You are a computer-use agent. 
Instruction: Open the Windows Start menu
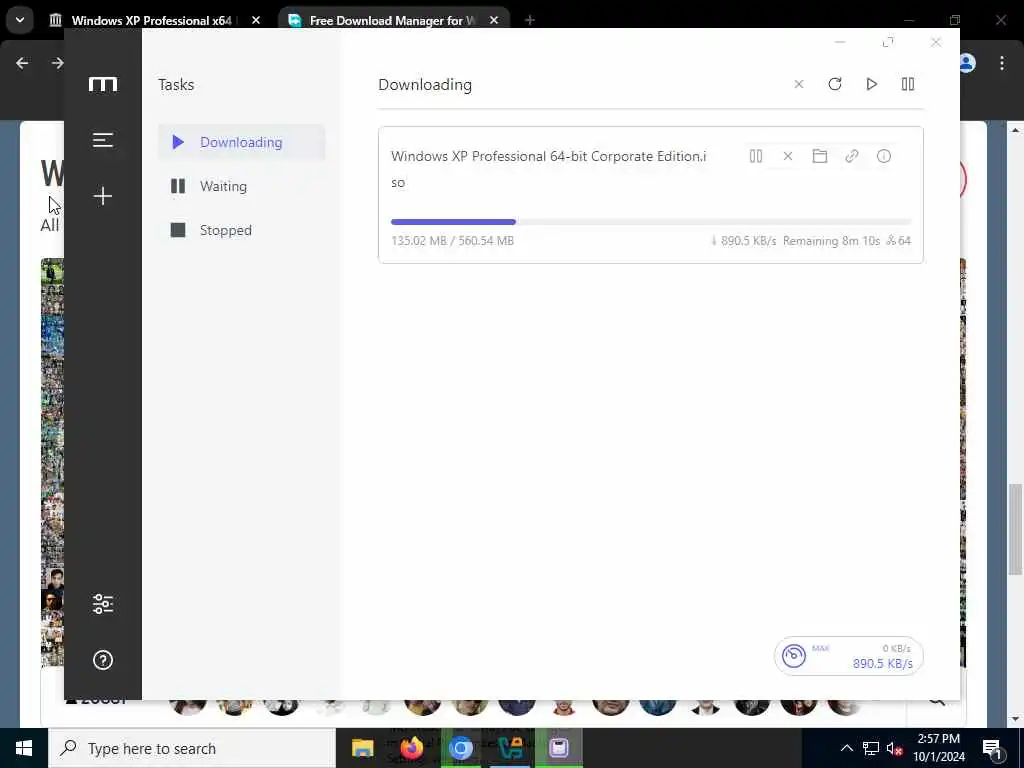[24, 748]
